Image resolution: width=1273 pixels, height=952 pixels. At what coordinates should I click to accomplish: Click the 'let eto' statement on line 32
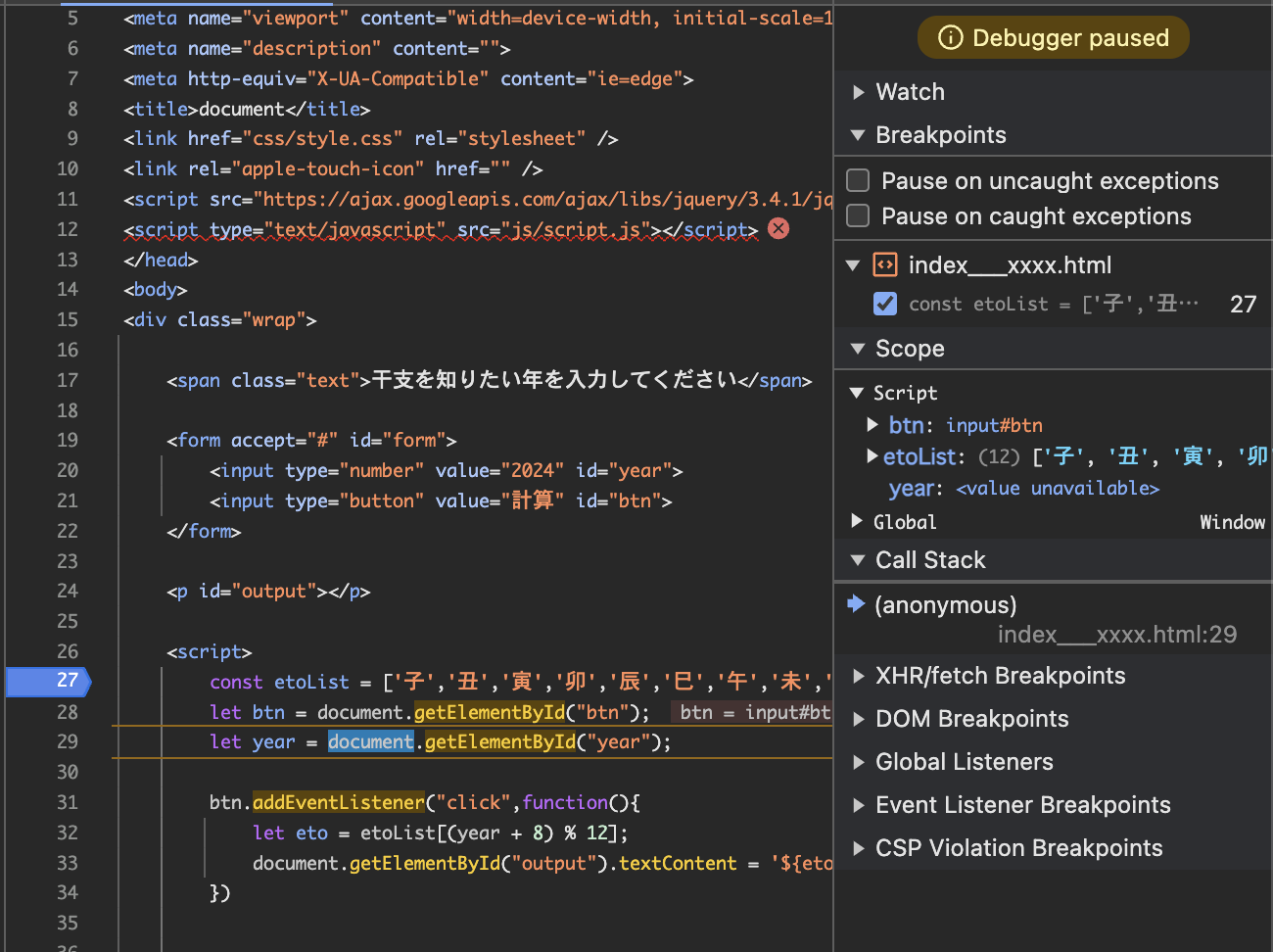(441, 833)
